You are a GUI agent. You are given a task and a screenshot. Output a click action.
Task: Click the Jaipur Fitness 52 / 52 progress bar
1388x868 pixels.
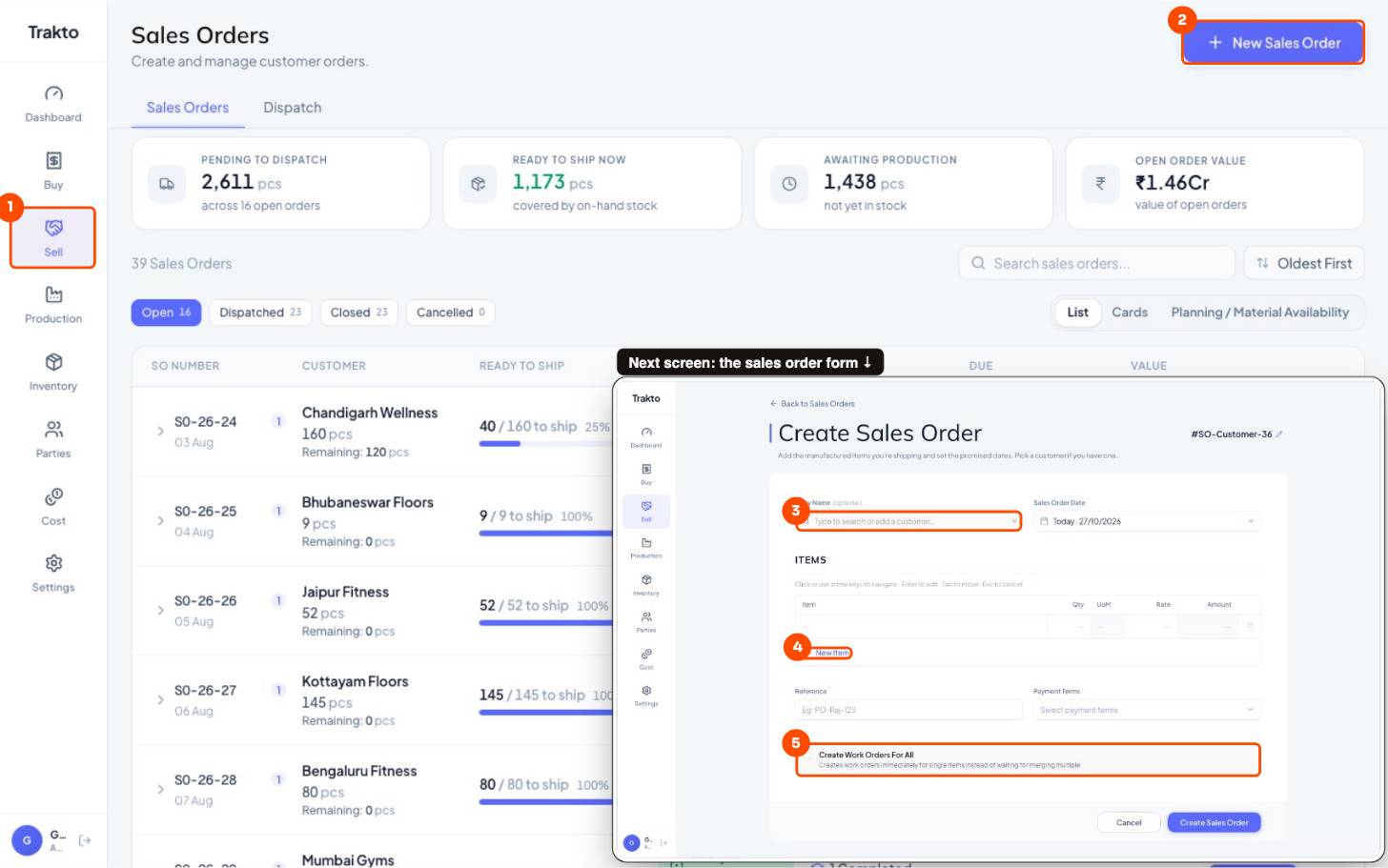[x=544, y=623]
